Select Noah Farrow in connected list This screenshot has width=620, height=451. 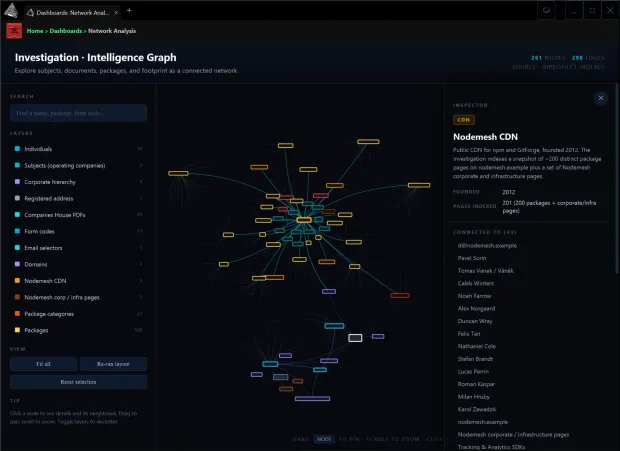(474, 296)
